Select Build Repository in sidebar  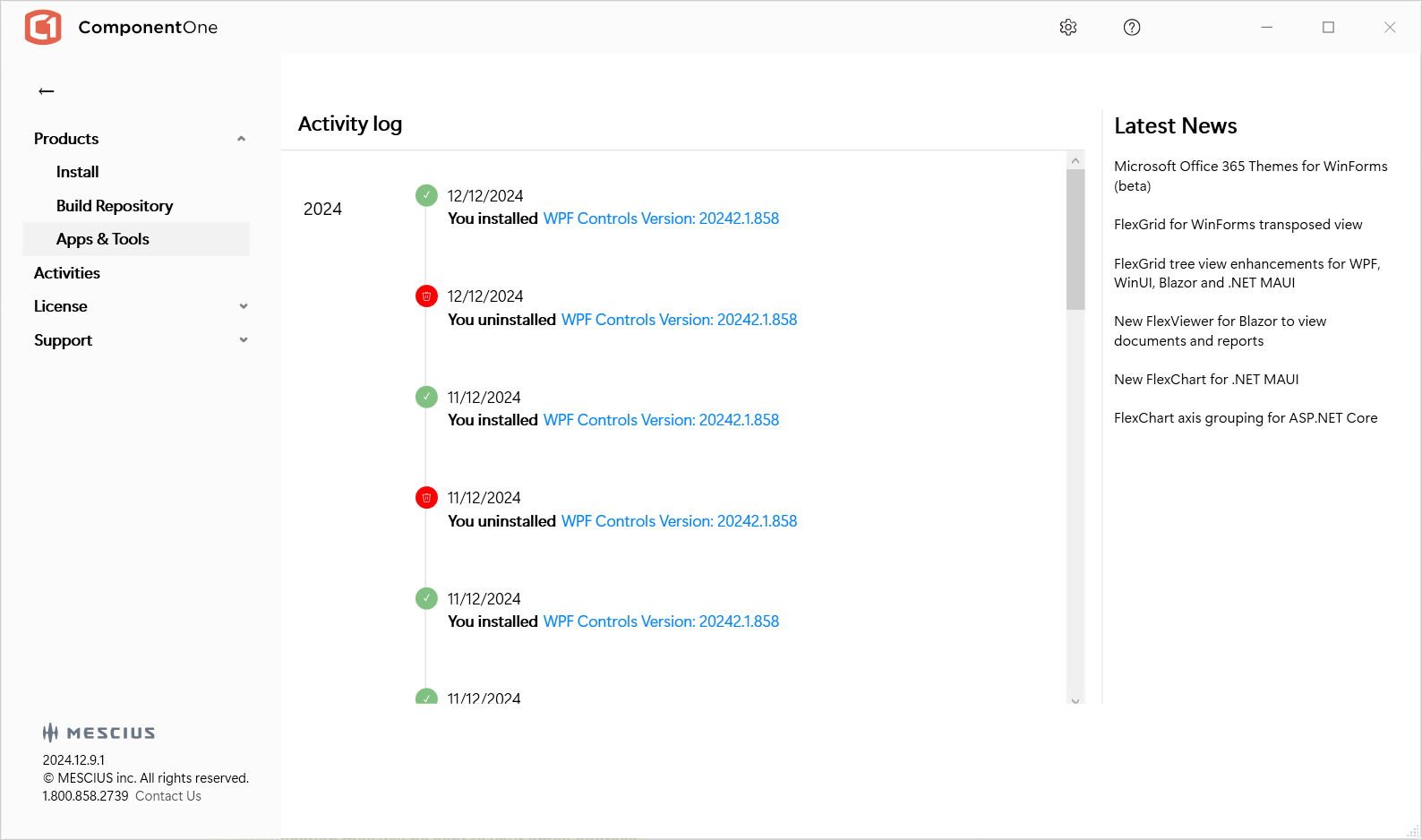click(x=115, y=206)
